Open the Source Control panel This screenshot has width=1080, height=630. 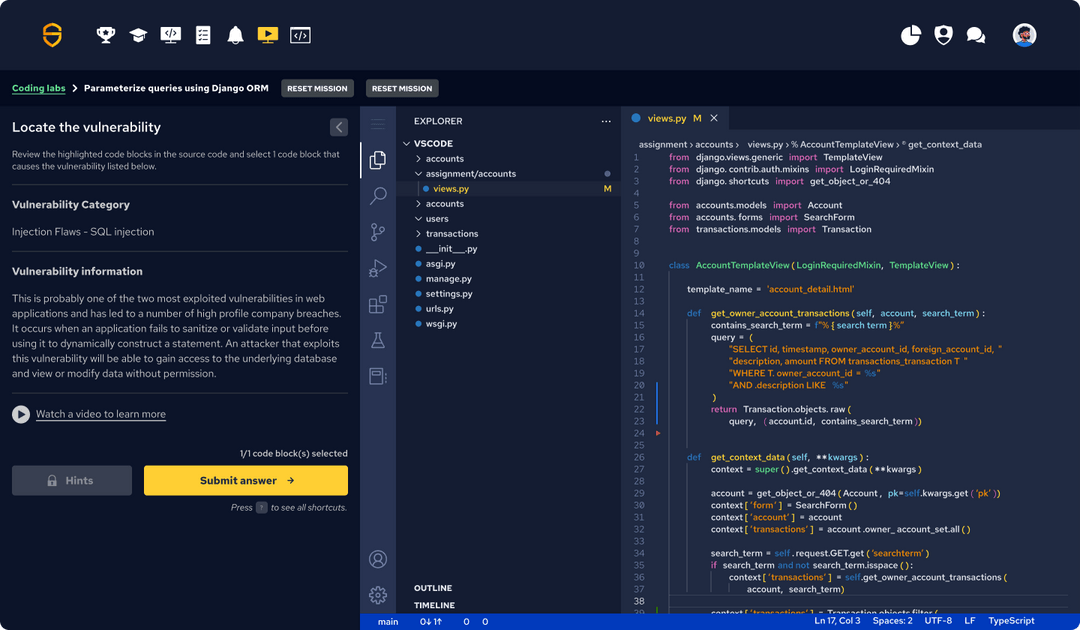click(x=378, y=232)
